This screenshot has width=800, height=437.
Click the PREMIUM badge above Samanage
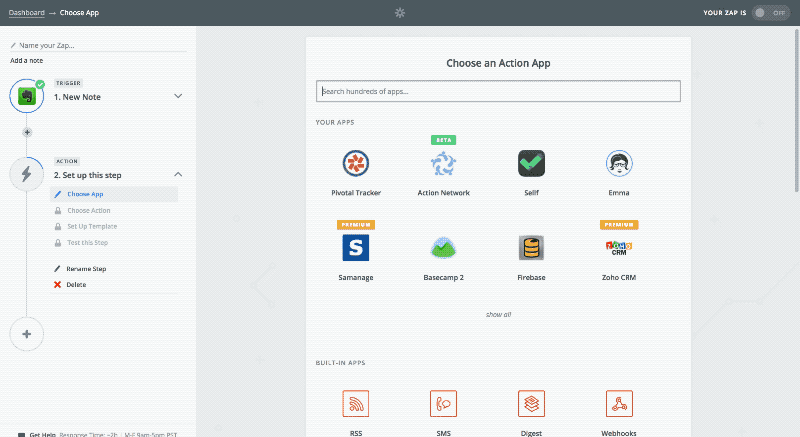[356, 225]
